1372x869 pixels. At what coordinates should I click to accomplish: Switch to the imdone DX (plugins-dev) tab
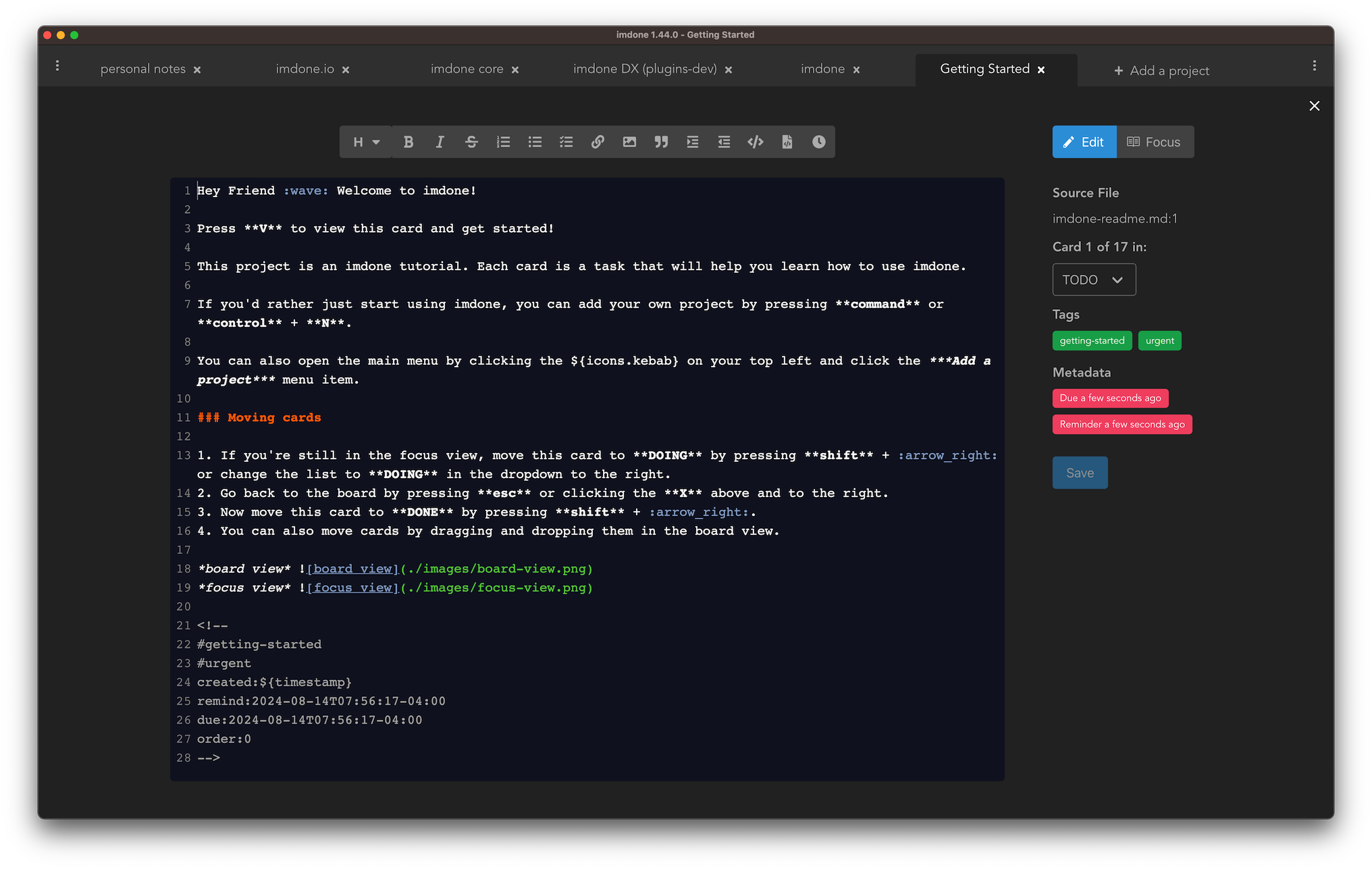[x=645, y=69]
